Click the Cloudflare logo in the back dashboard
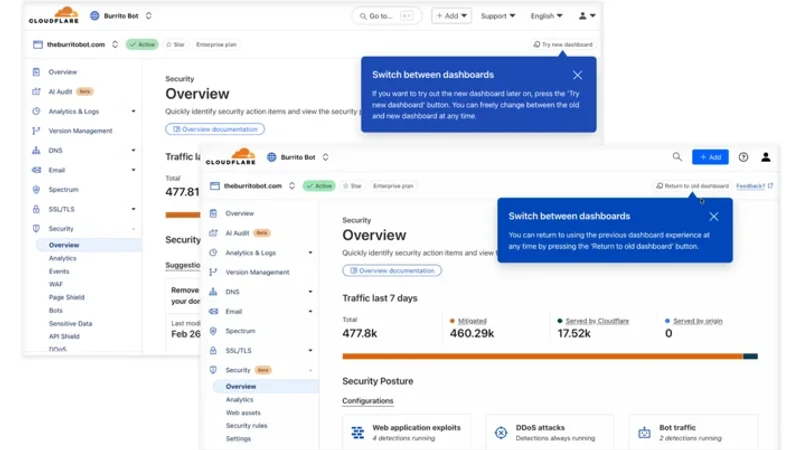This screenshot has height=450, width=800. tap(54, 15)
